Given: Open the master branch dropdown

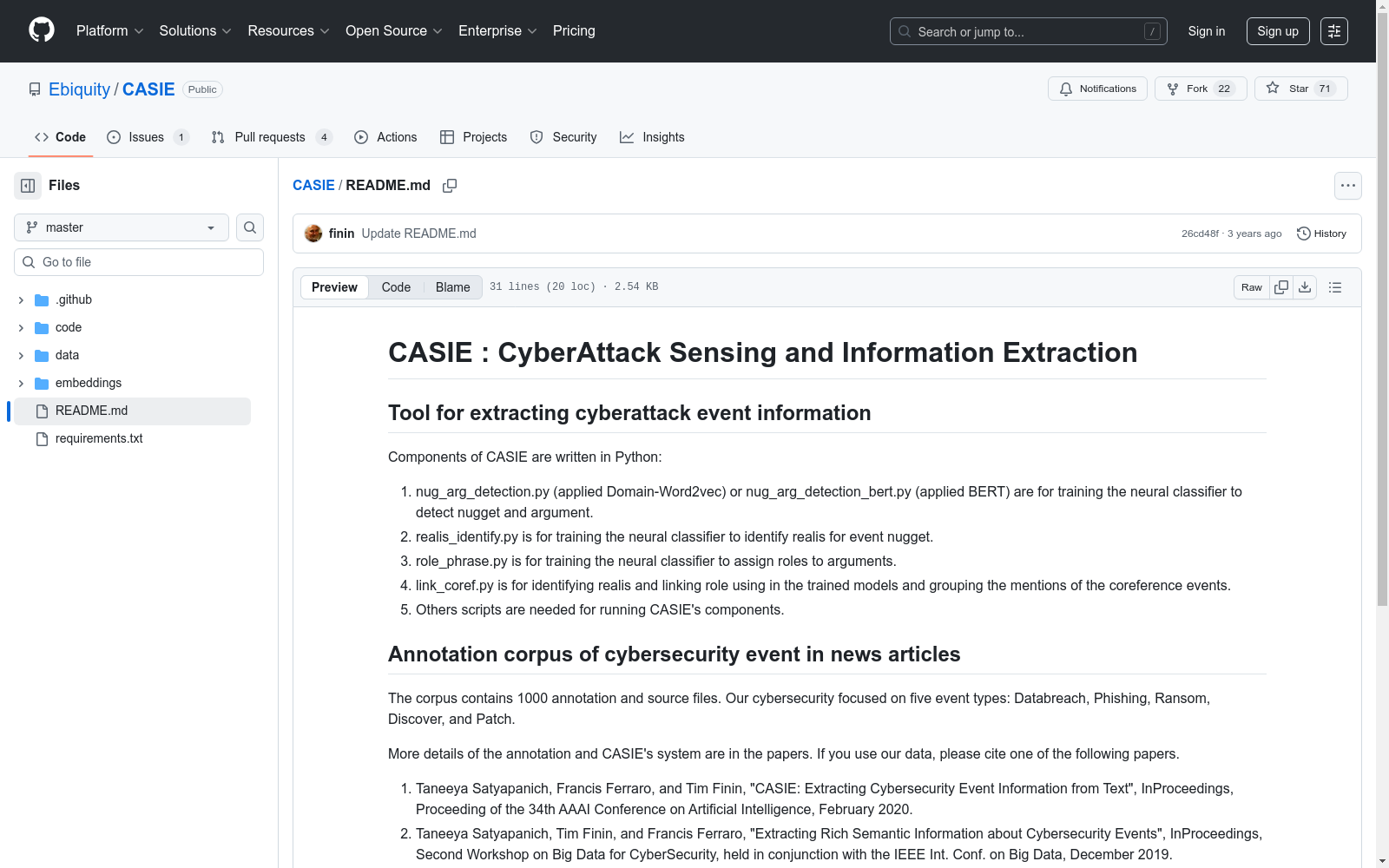Looking at the screenshot, I should click(x=122, y=227).
